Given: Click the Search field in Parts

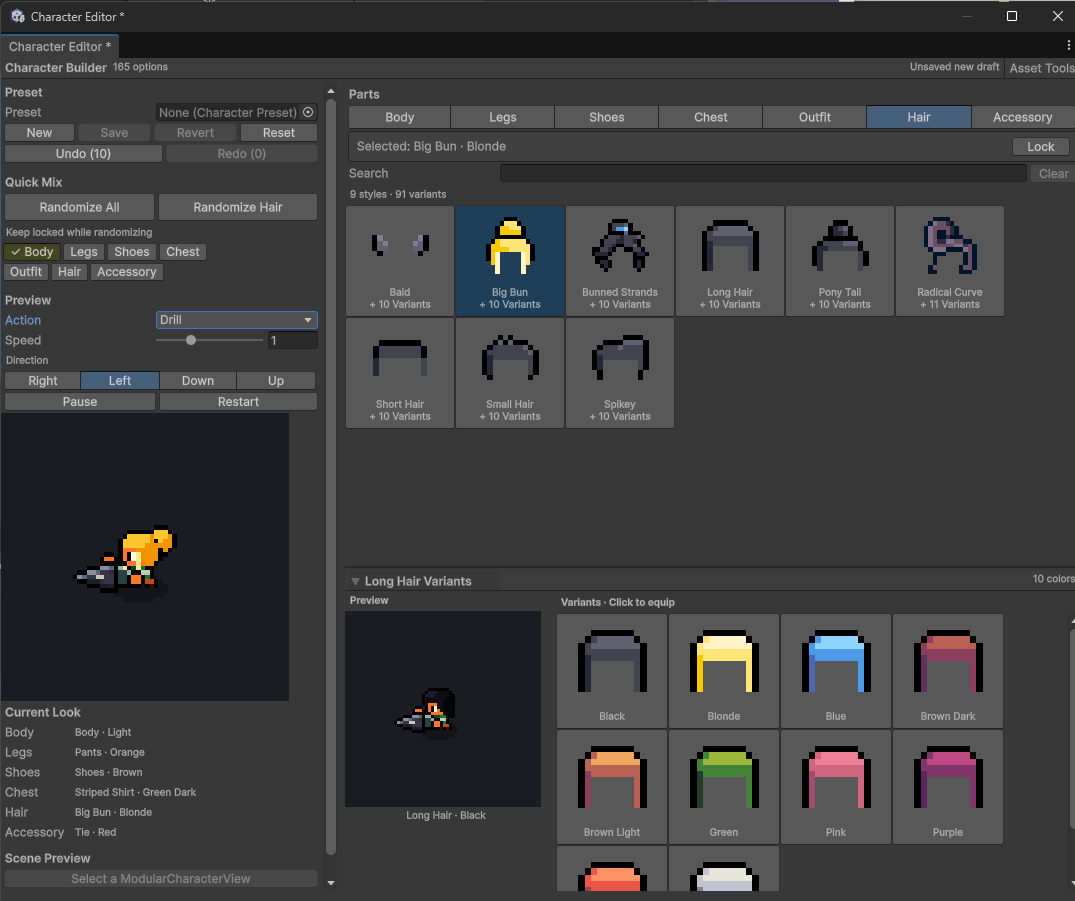Looking at the screenshot, I should click(763, 173).
